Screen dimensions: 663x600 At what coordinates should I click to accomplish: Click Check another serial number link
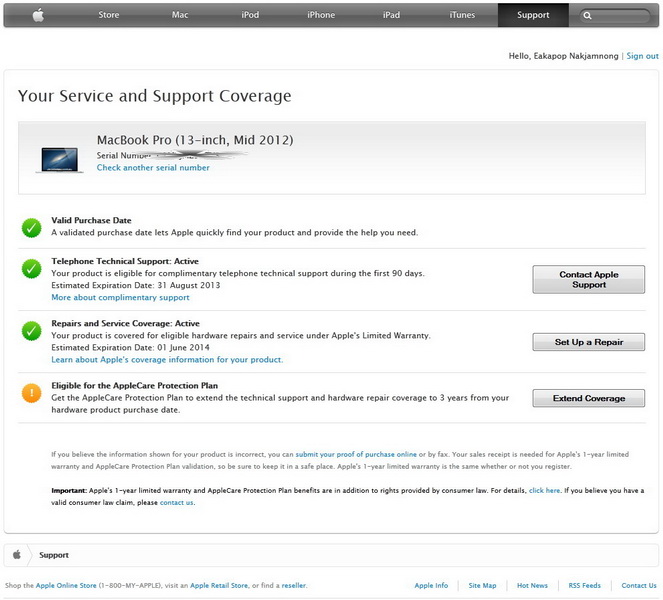(x=153, y=167)
